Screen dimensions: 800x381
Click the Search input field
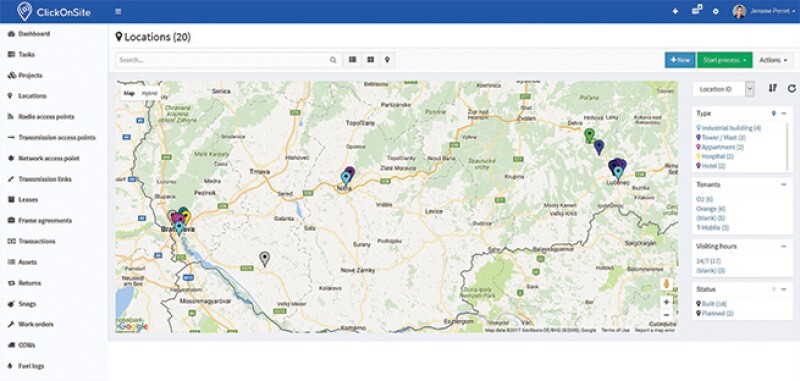pyautogui.click(x=228, y=60)
